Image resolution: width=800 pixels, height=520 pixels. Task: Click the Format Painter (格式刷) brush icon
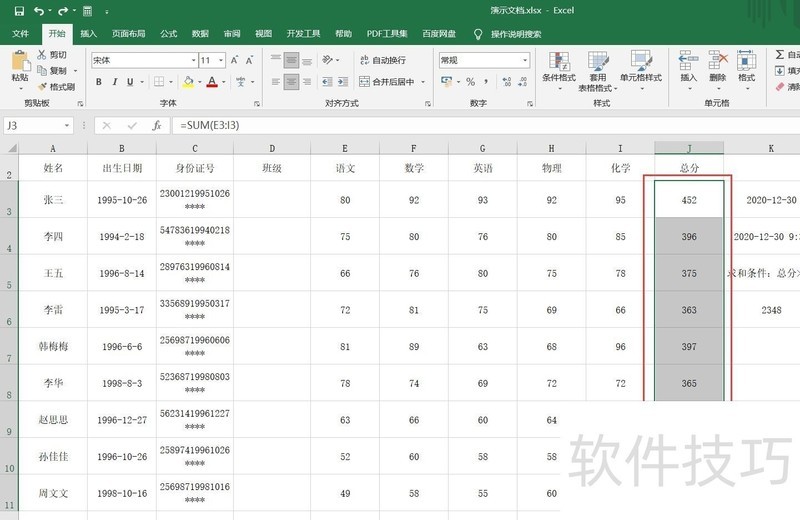(41, 87)
